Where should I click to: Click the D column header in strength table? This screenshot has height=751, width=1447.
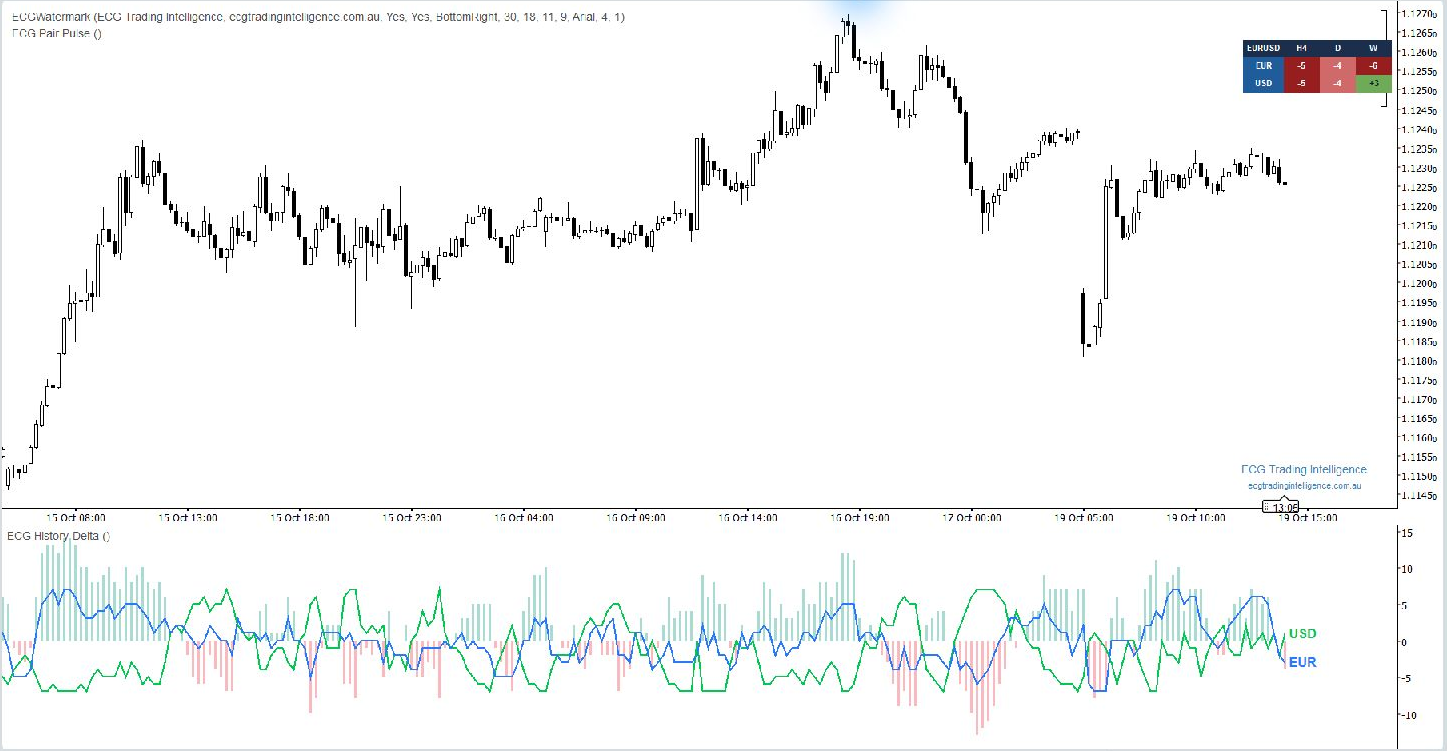point(1337,48)
